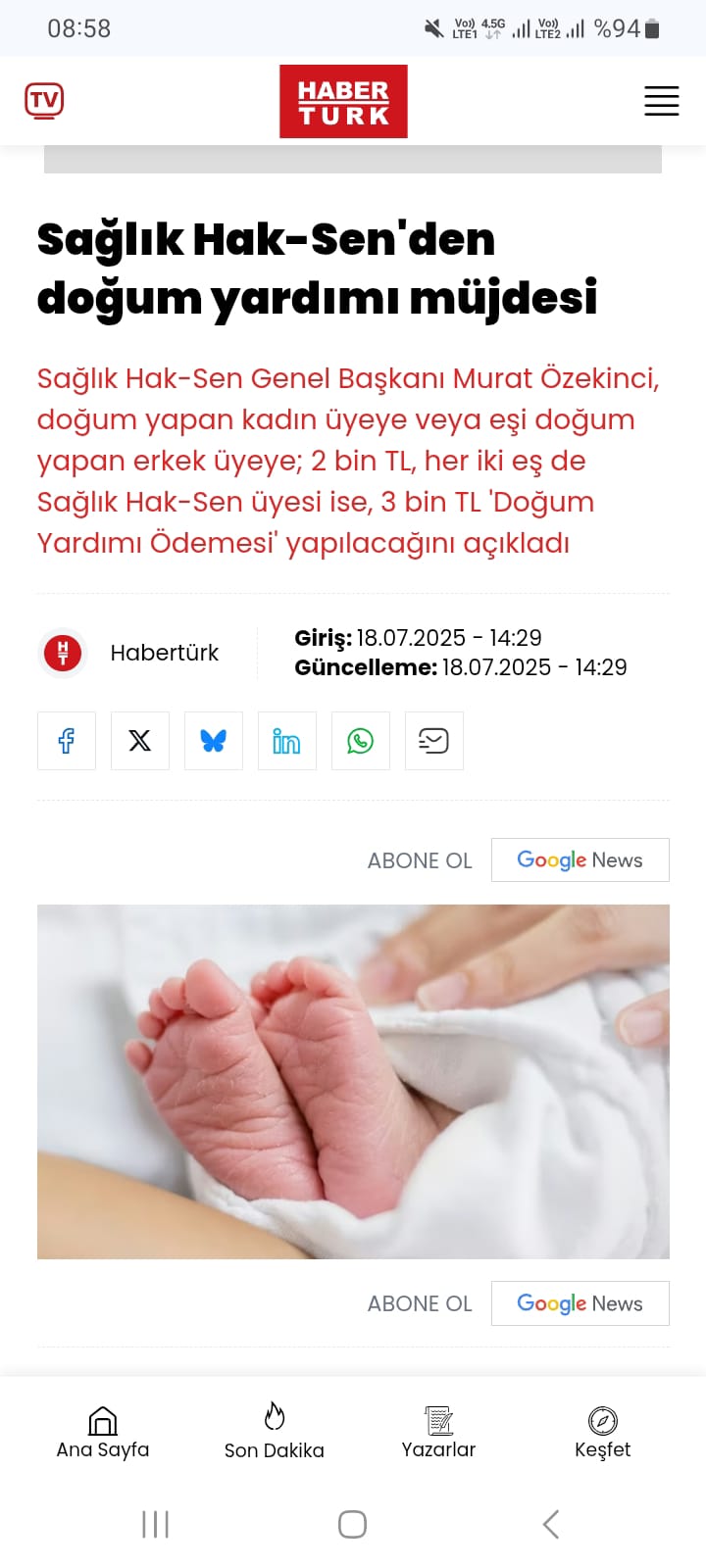Viewport: 706px width, 1568px height.
Task: Open the baby feet article image
Action: click(353, 1082)
